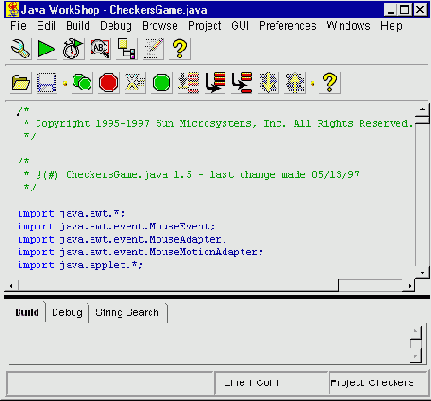
Task: Open the Edit menu
Action: pos(46,26)
